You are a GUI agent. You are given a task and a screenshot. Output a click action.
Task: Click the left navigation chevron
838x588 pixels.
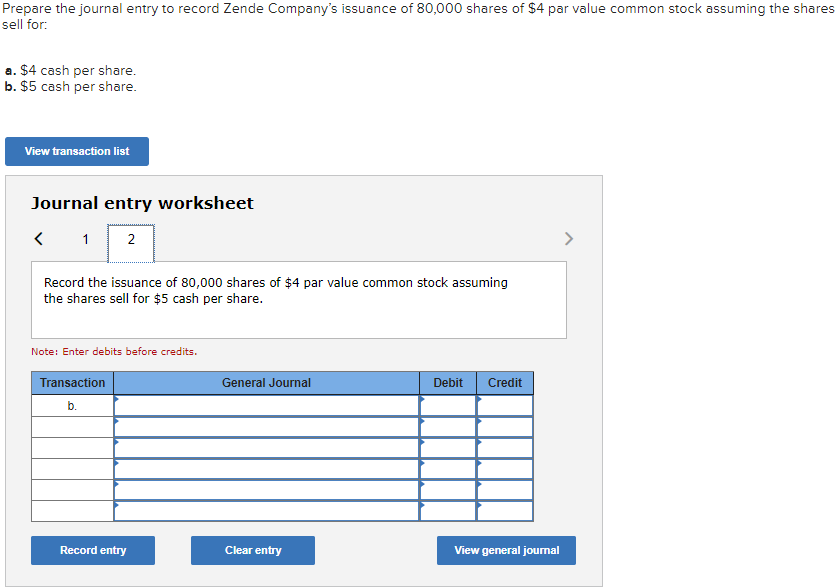point(38,238)
